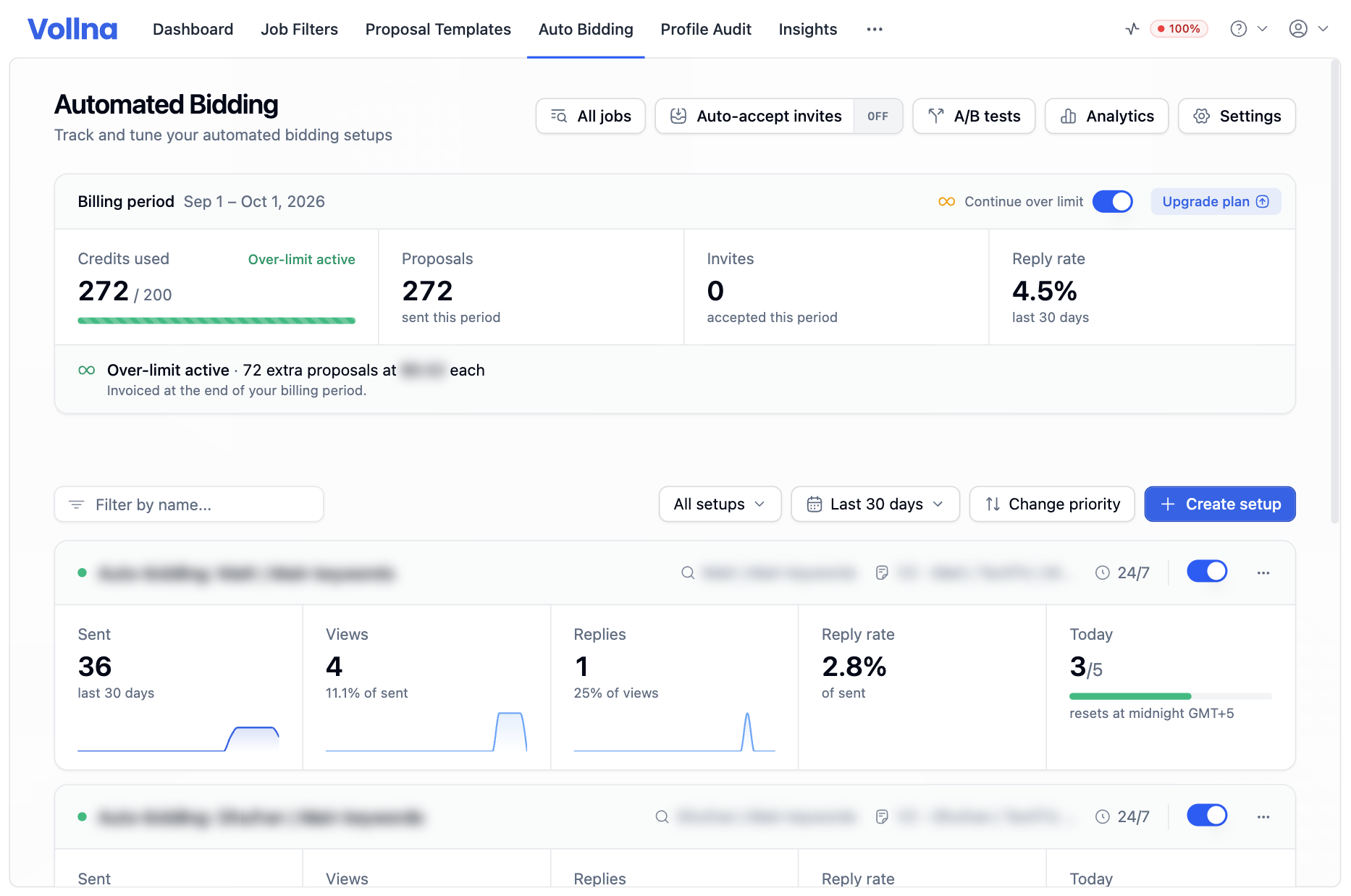Click the green status dot of the first setup
This screenshot has width=1351, height=896.
click(x=83, y=573)
